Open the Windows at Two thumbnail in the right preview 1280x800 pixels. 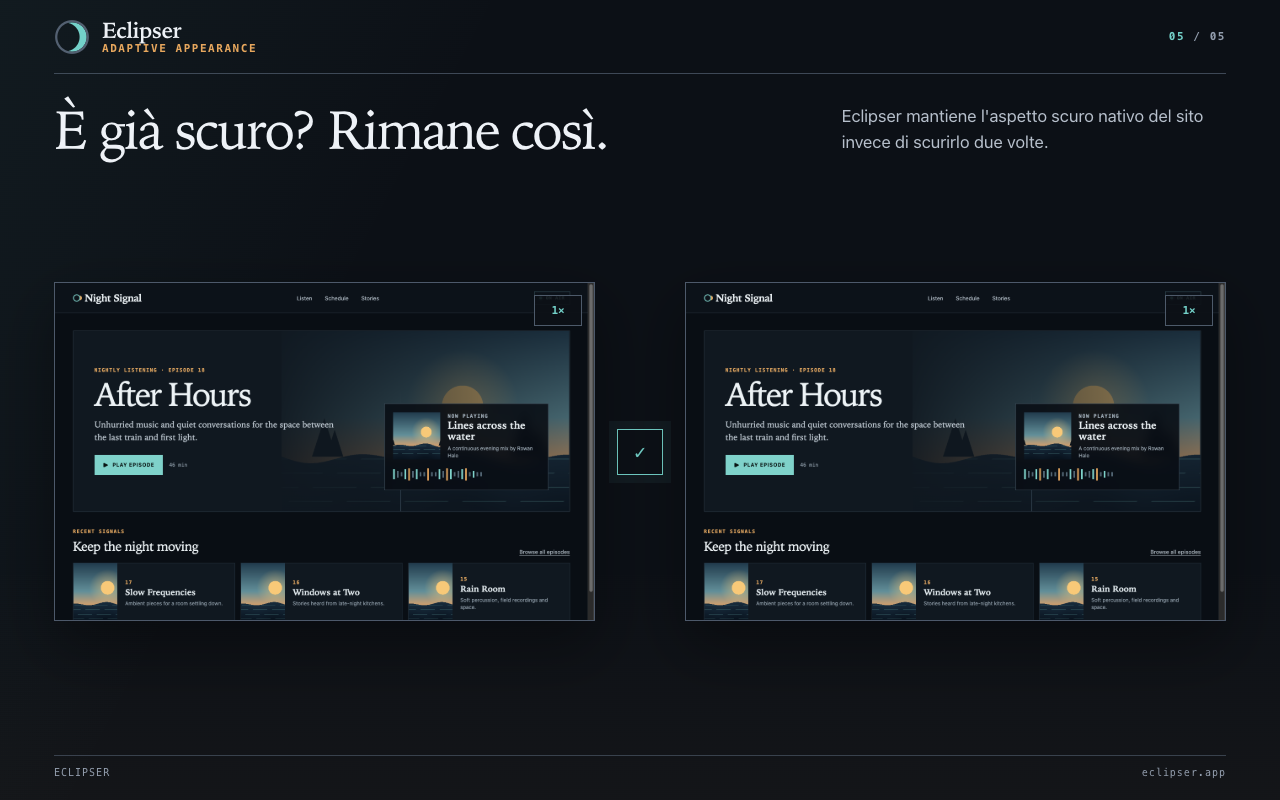(894, 591)
